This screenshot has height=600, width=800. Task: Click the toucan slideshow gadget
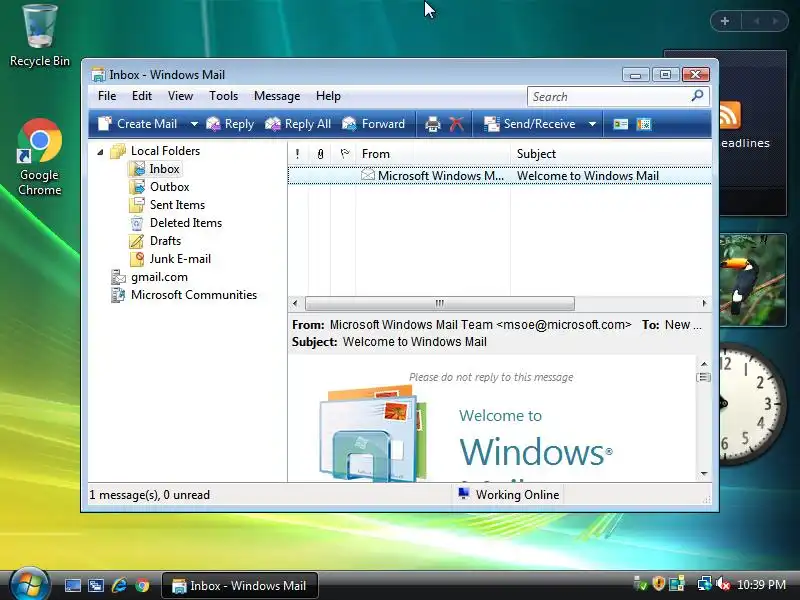click(753, 280)
